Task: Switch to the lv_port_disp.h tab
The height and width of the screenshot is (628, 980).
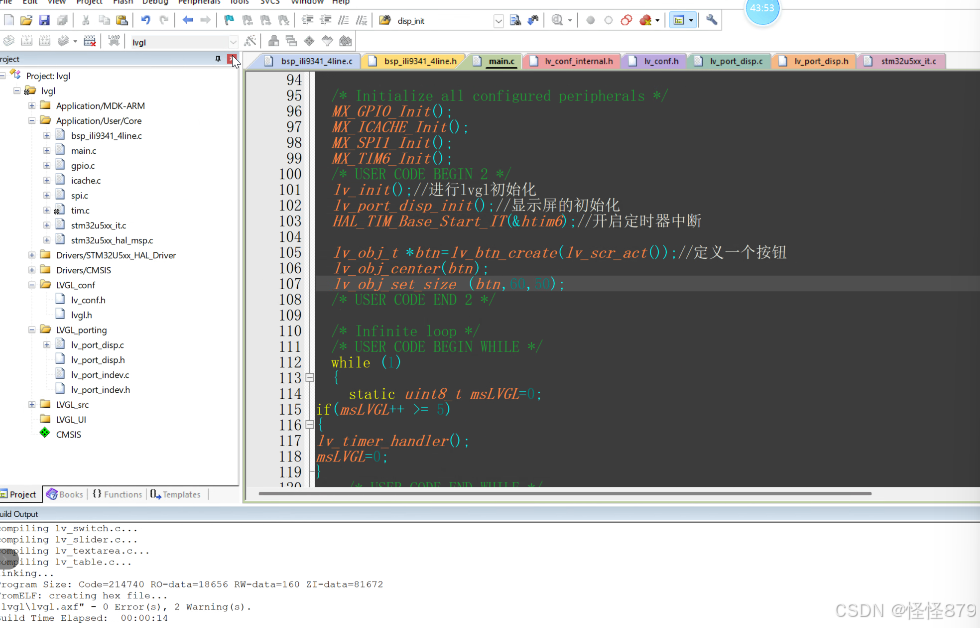Action: 815,61
